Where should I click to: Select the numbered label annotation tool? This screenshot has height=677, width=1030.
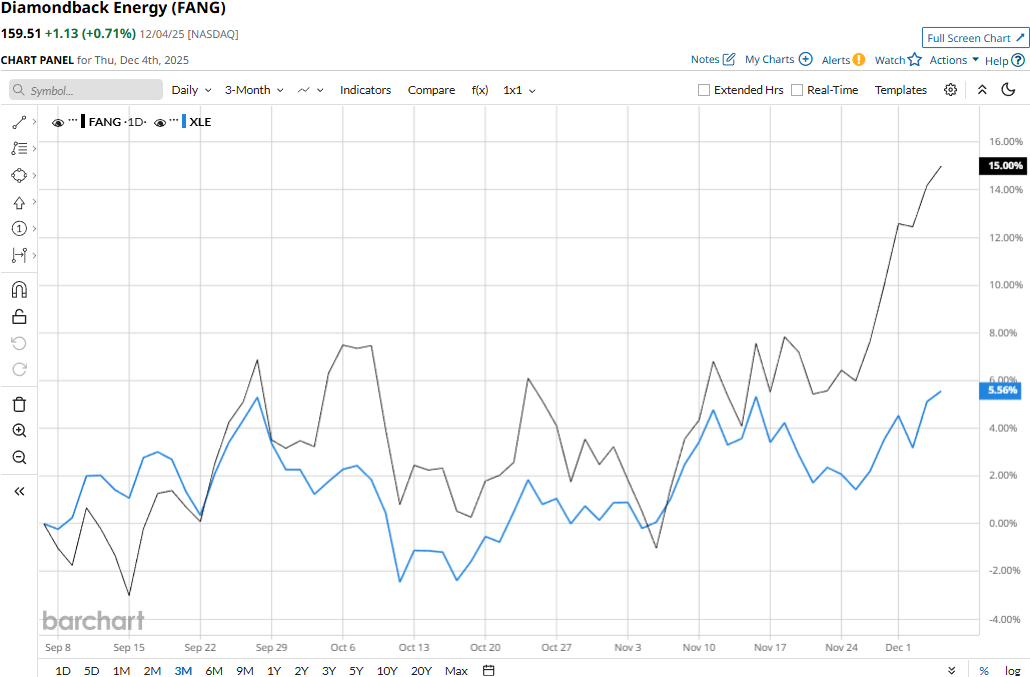pyautogui.click(x=19, y=229)
